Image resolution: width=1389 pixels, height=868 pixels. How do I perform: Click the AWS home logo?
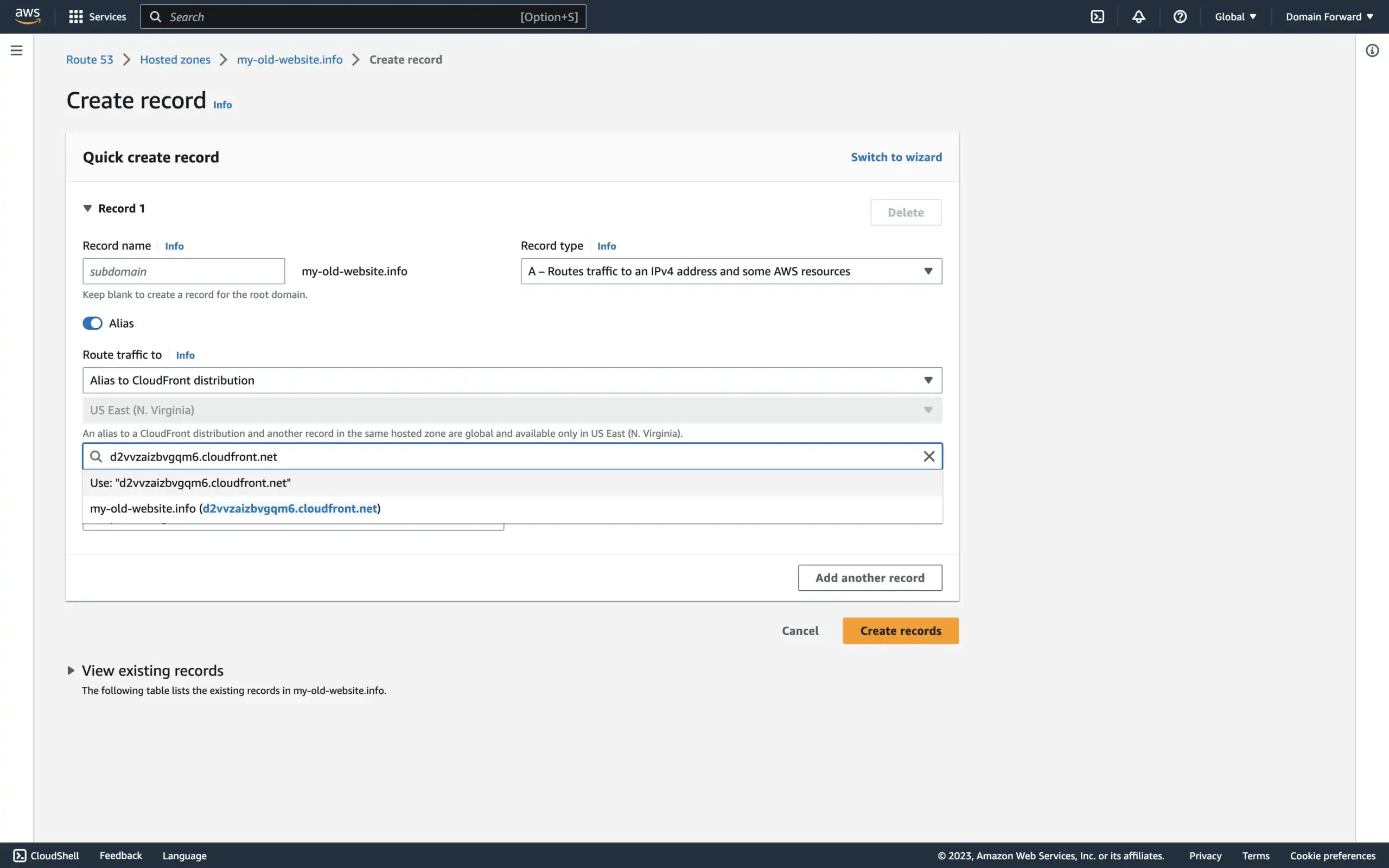click(27, 16)
